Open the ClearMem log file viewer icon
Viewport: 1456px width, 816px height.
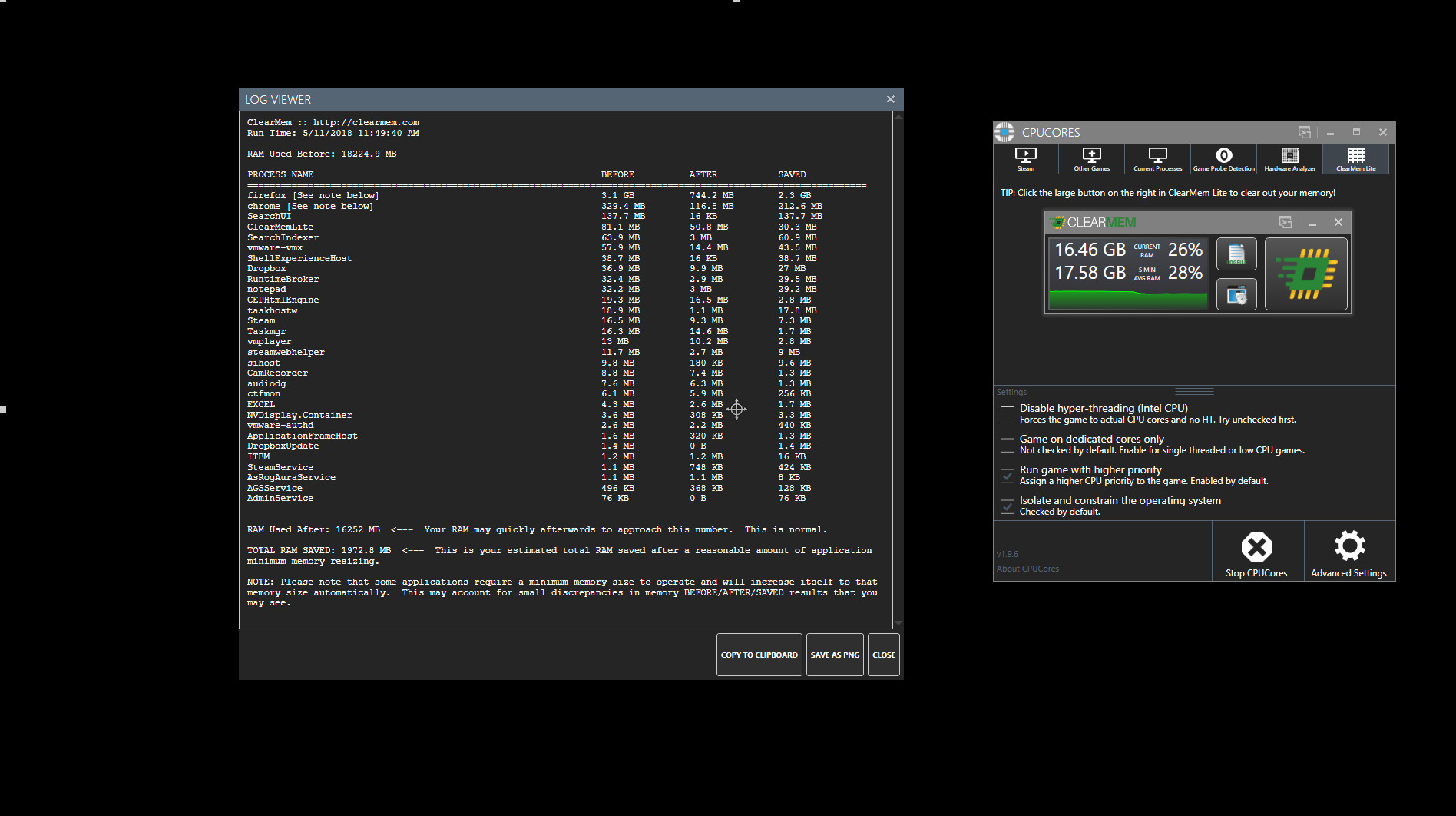[1236, 254]
